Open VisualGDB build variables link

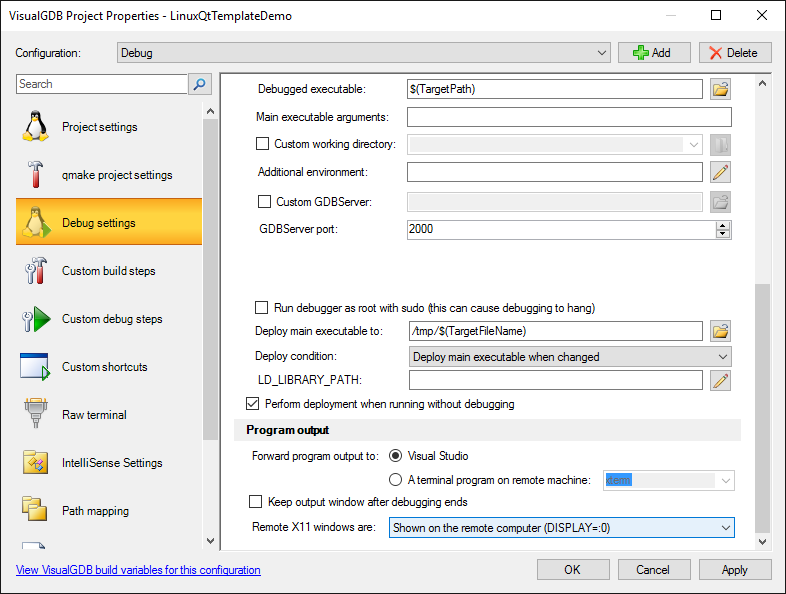pyautogui.click(x=138, y=570)
